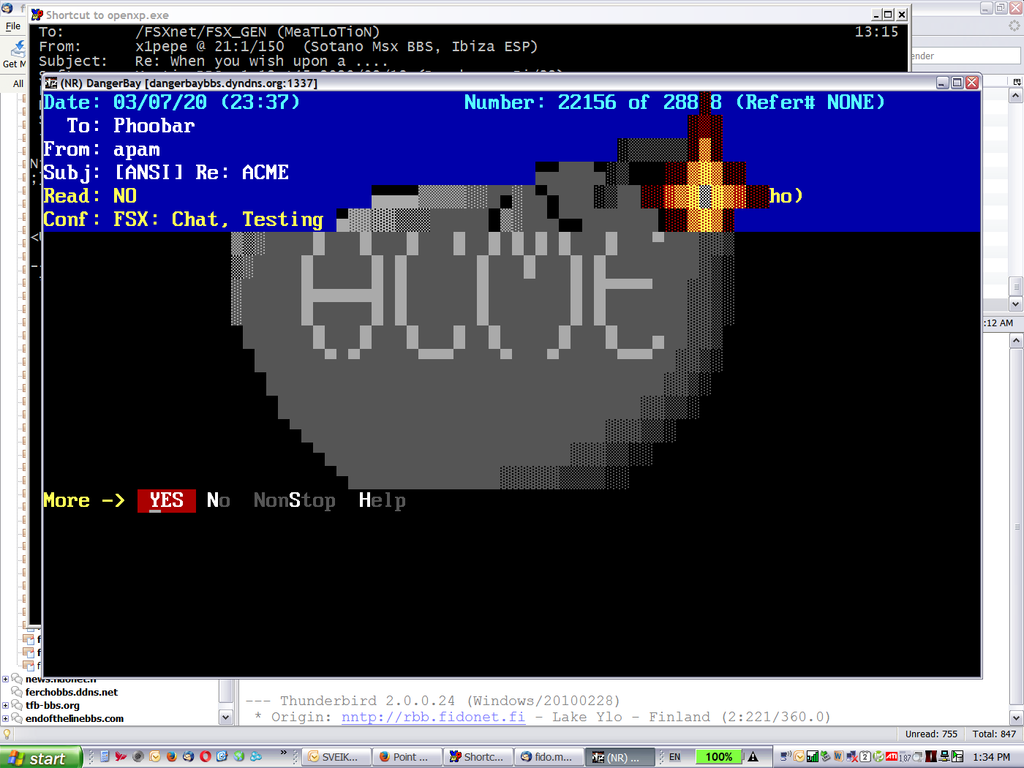Click the message pane scroll up arrow
The width and height of the screenshot is (1024, 768).
click(1016, 341)
